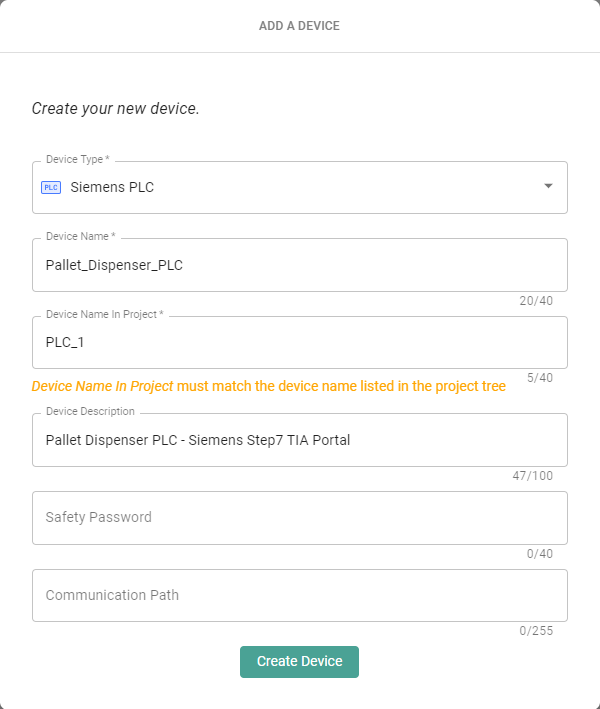
Task: Click the 47/100 description character counter
Action: point(532,476)
